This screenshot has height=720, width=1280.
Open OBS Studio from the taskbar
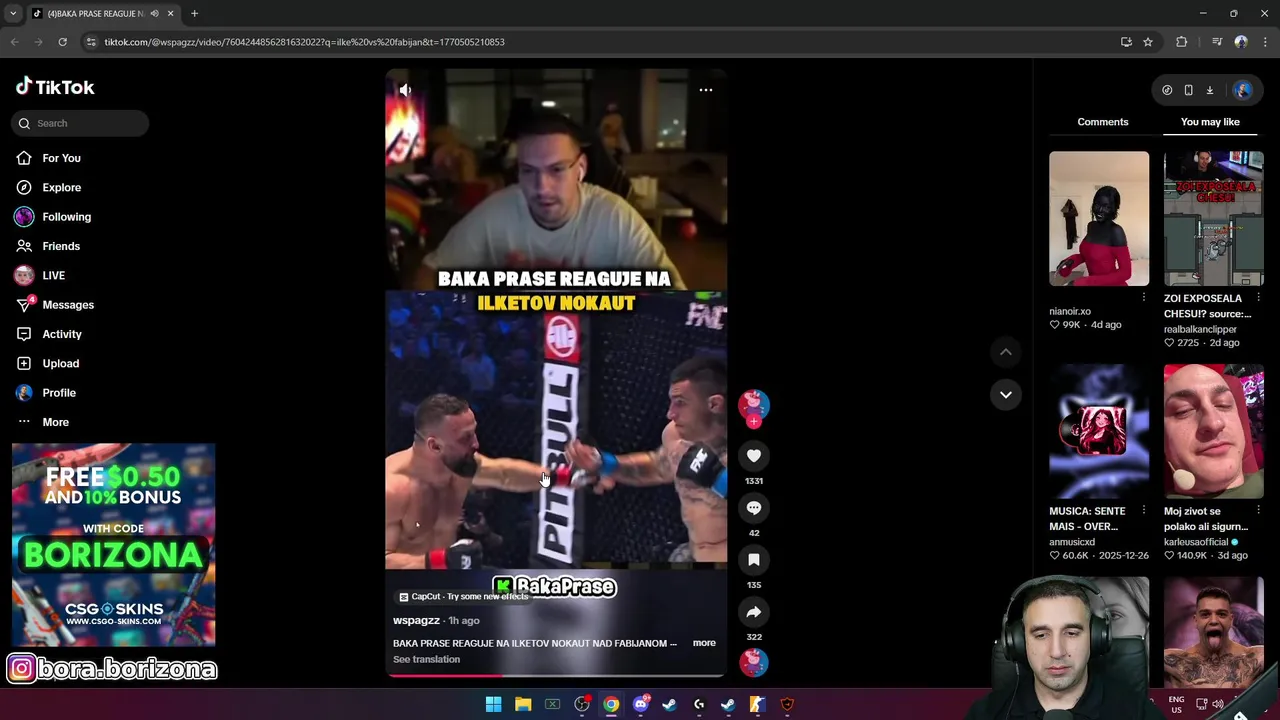582,704
